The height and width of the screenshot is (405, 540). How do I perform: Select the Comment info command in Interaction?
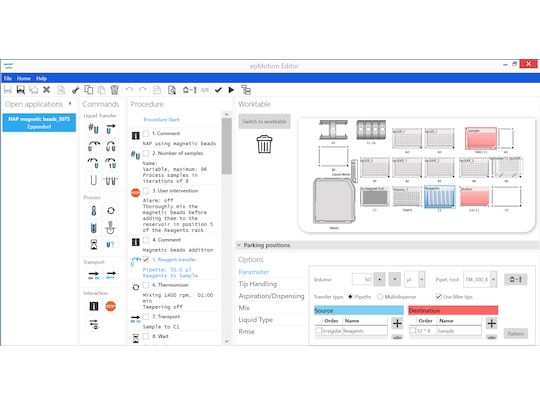(x=94, y=306)
